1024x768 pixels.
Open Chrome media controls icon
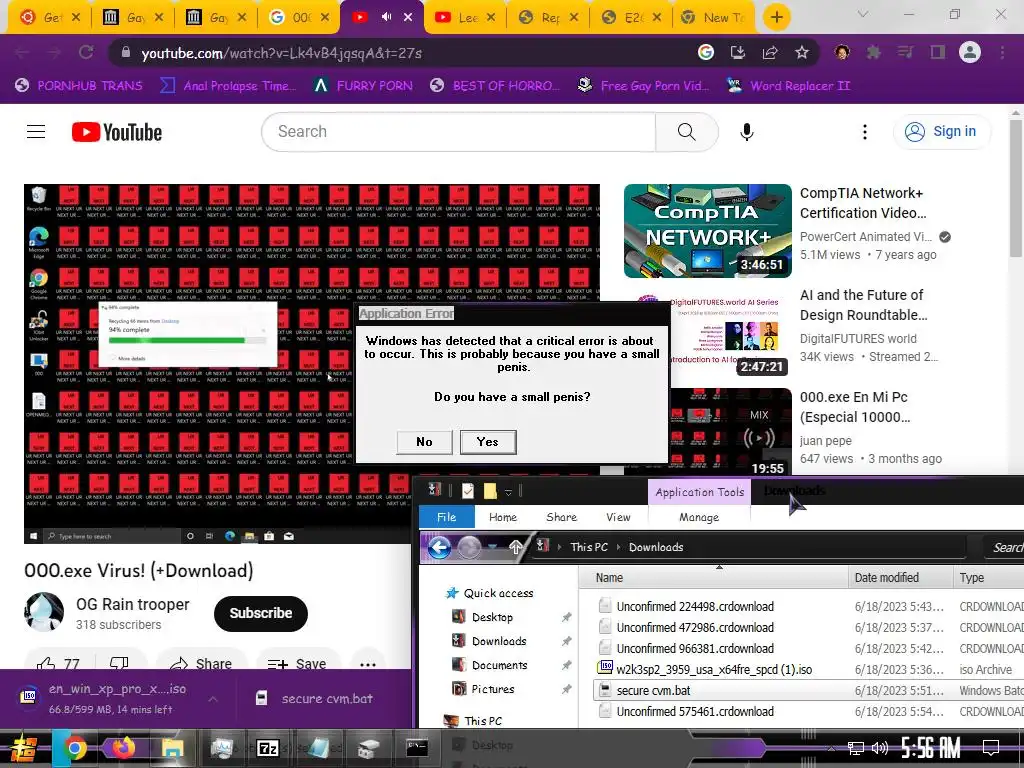(x=906, y=52)
